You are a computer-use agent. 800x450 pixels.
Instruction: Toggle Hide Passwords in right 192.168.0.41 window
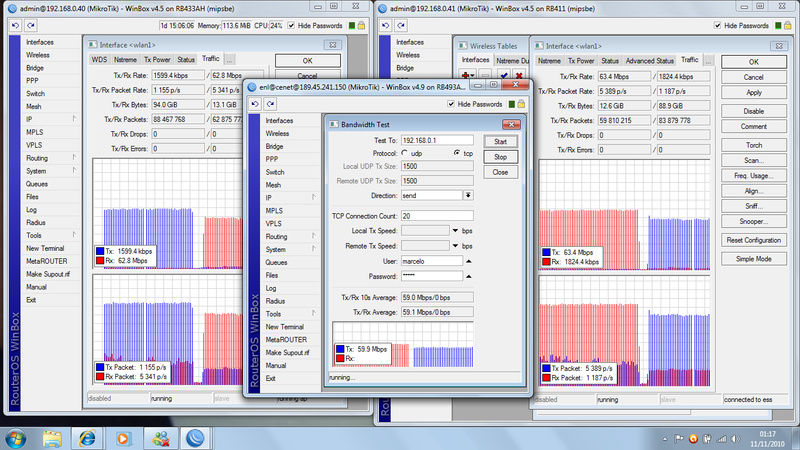click(x=717, y=26)
